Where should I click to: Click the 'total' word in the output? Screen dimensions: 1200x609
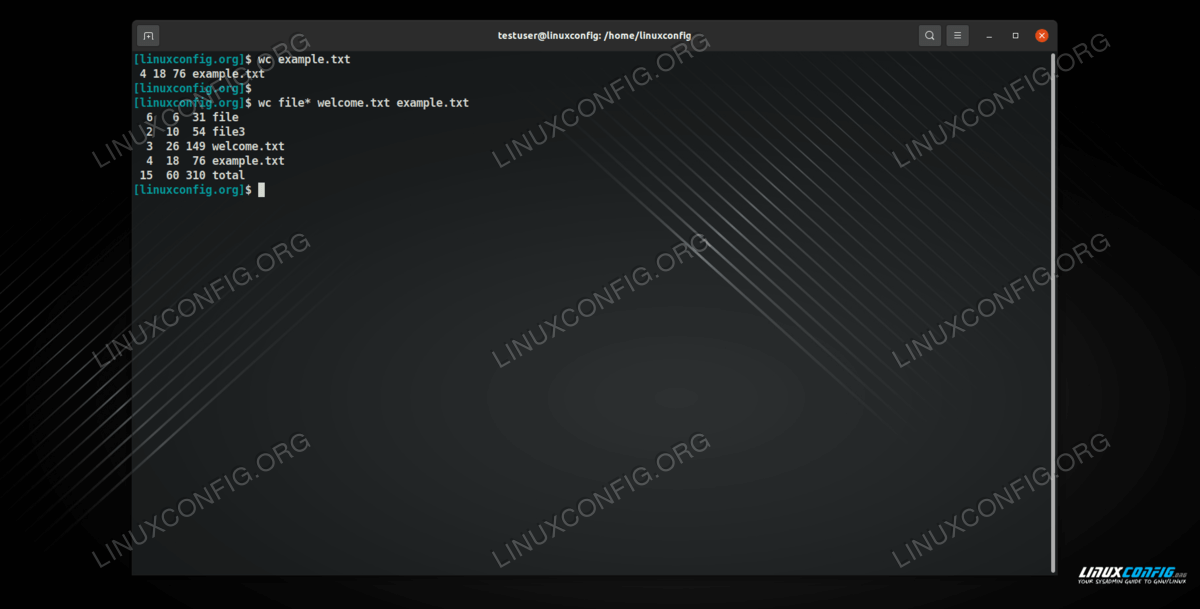(x=228, y=175)
